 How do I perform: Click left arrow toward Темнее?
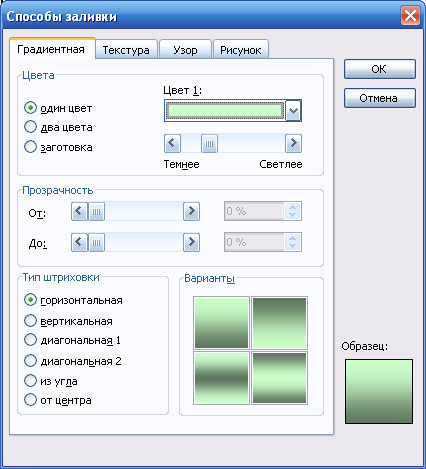(x=172, y=143)
